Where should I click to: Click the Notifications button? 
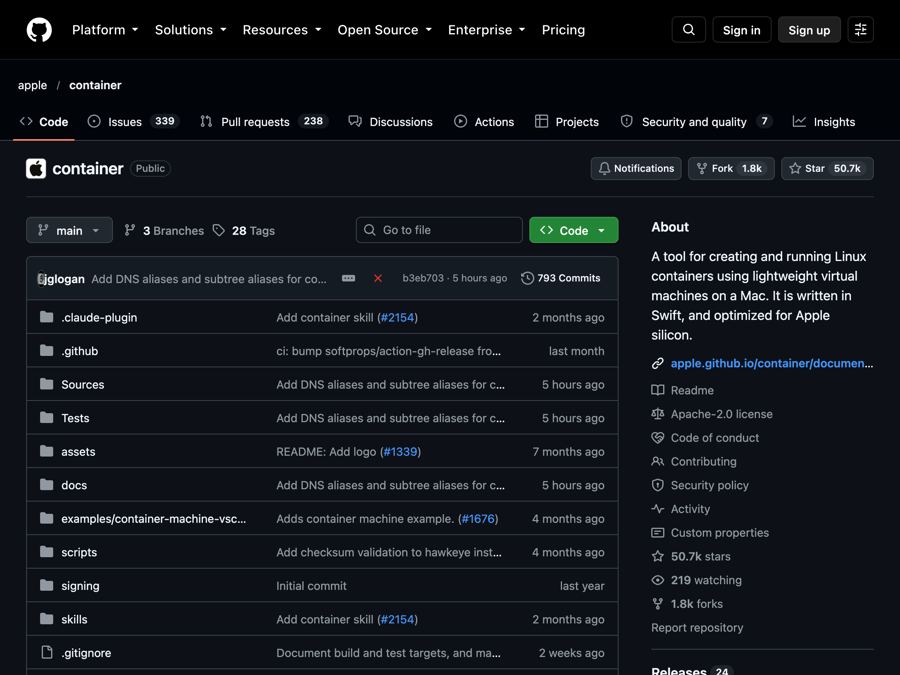tap(636, 169)
